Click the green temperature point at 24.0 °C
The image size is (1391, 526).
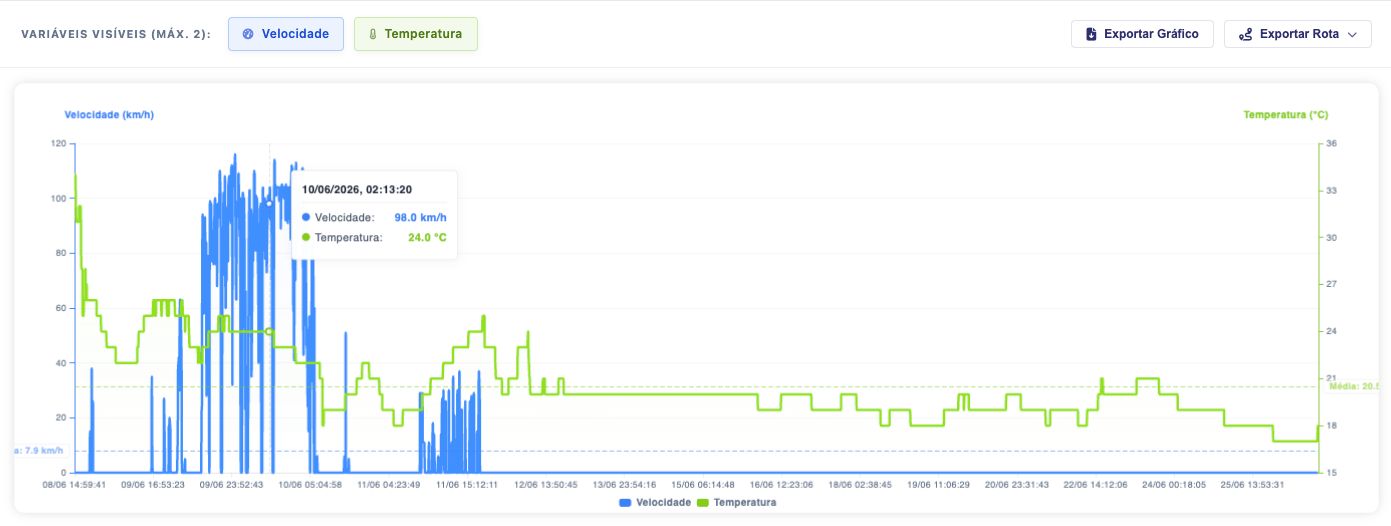click(269, 331)
